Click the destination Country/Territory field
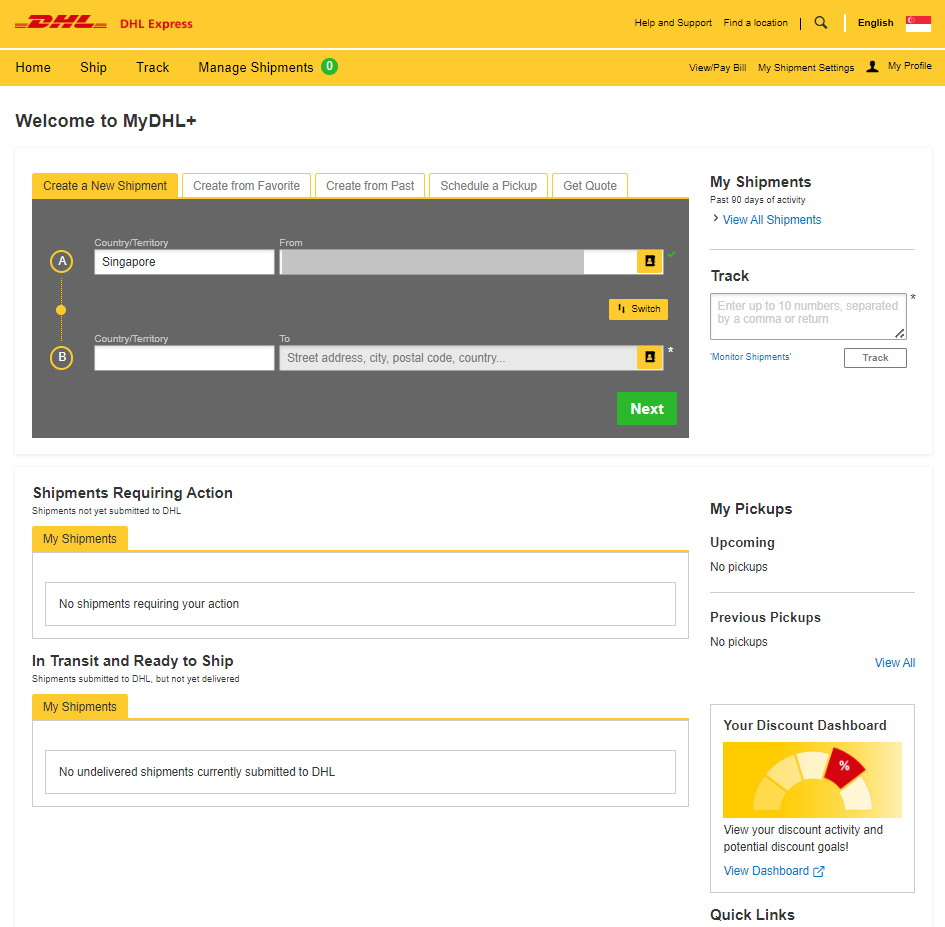 pos(184,358)
